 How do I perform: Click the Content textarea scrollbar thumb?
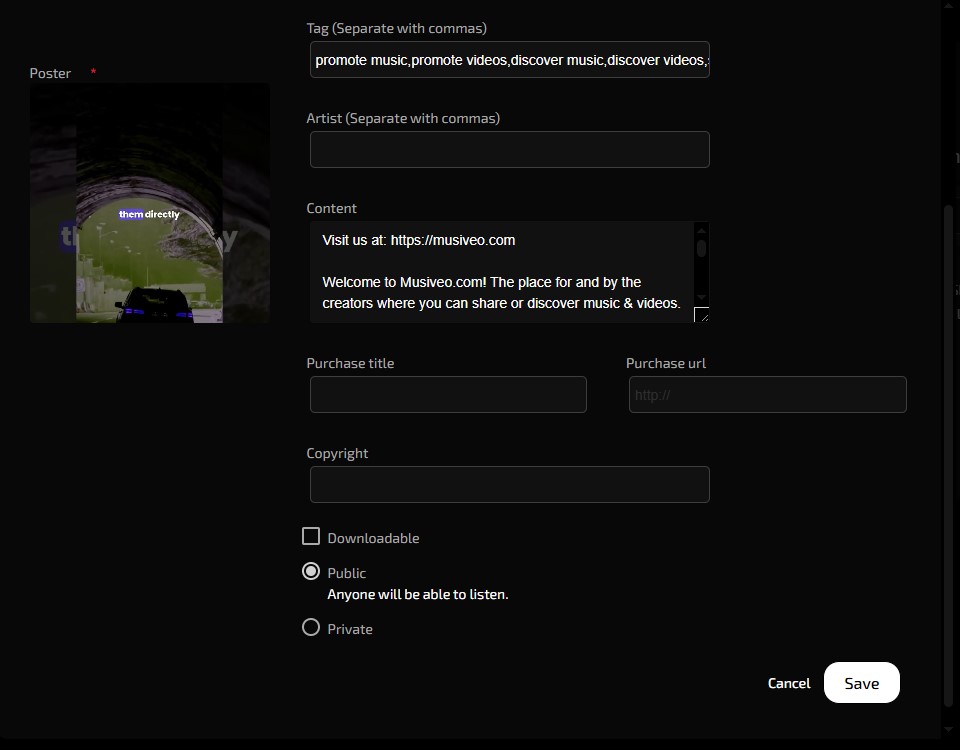tap(702, 248)
